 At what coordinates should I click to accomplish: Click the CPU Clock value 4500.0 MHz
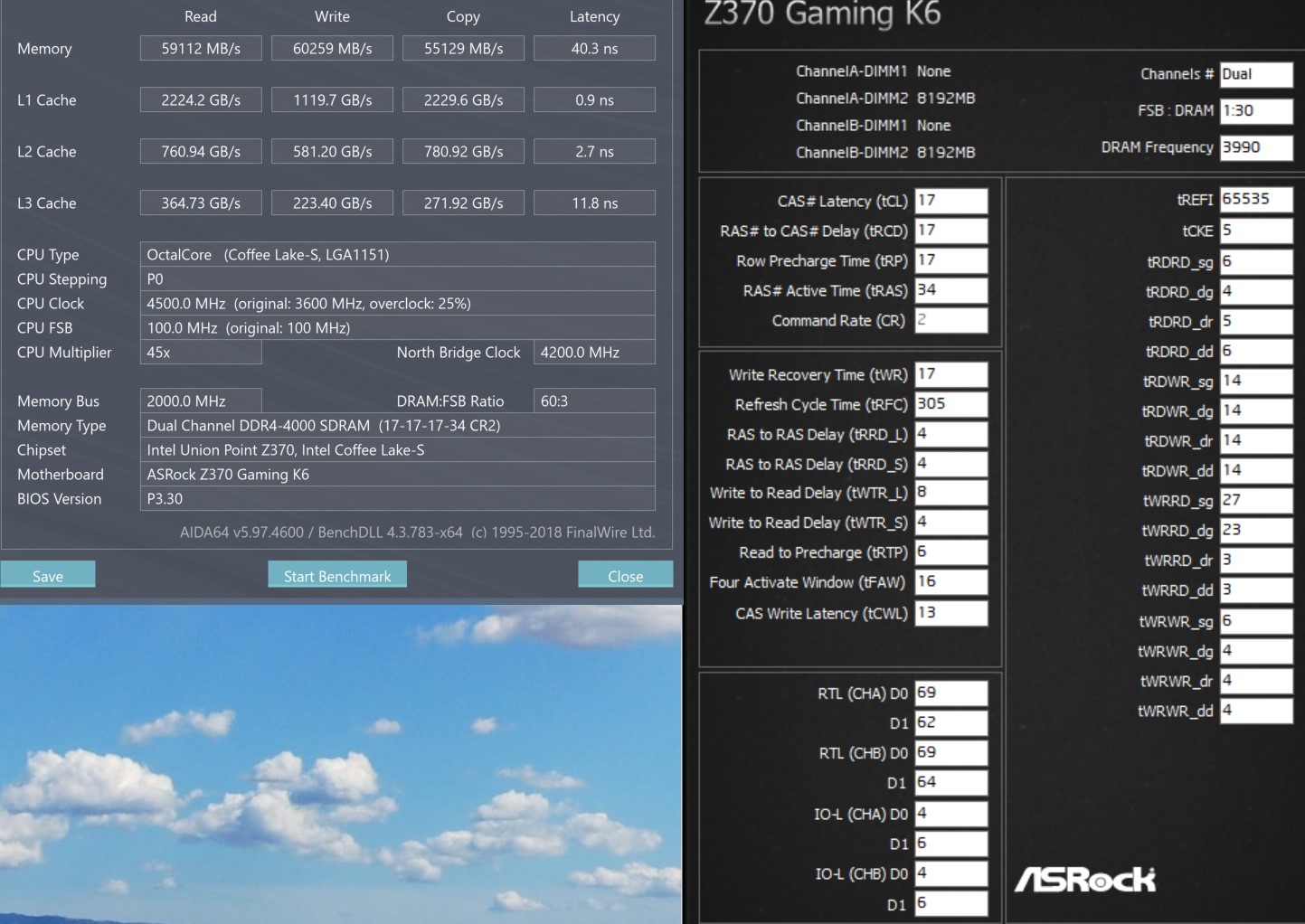point(398,303)
